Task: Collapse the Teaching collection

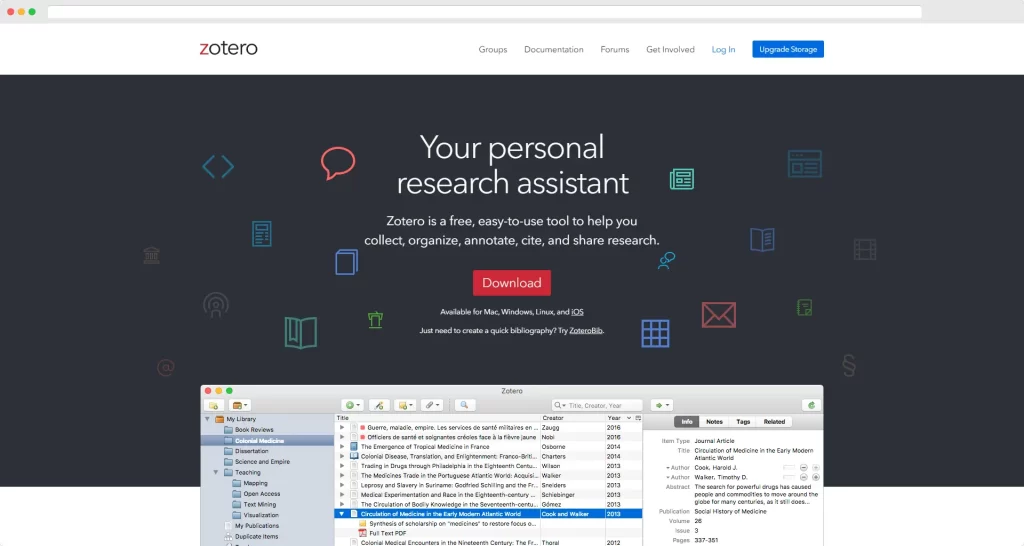Action: click(216, 472)
